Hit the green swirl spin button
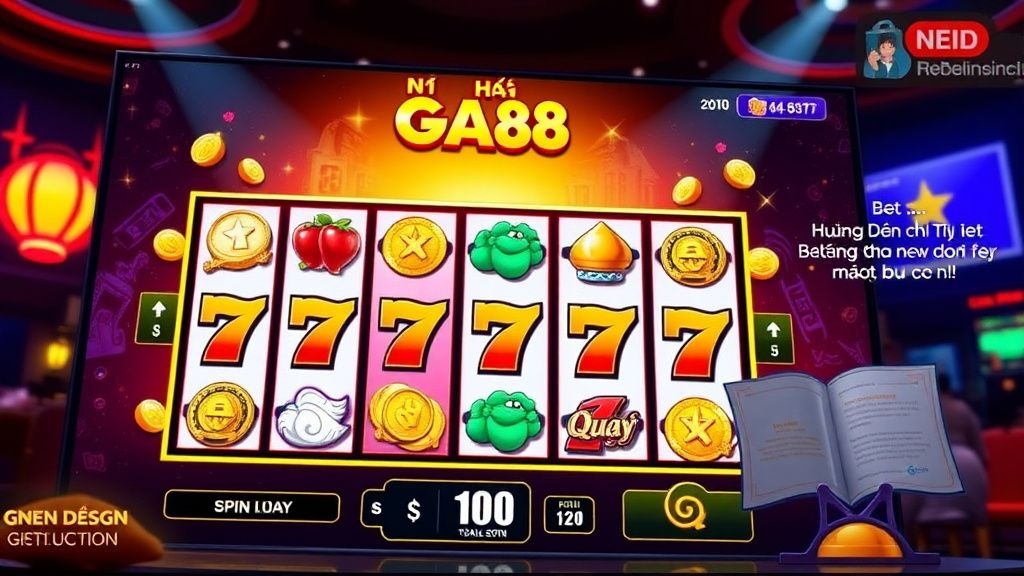Screen dimensions: 1024x576 pyautogui.click(x=684, y=513)
